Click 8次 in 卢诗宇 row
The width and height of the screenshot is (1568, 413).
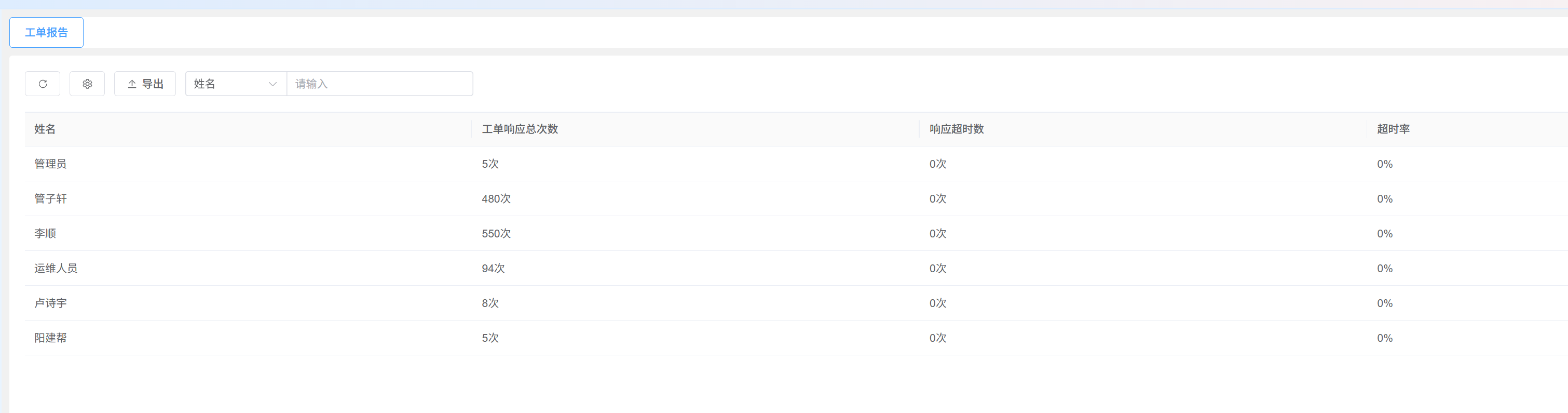tap(490, 303)
